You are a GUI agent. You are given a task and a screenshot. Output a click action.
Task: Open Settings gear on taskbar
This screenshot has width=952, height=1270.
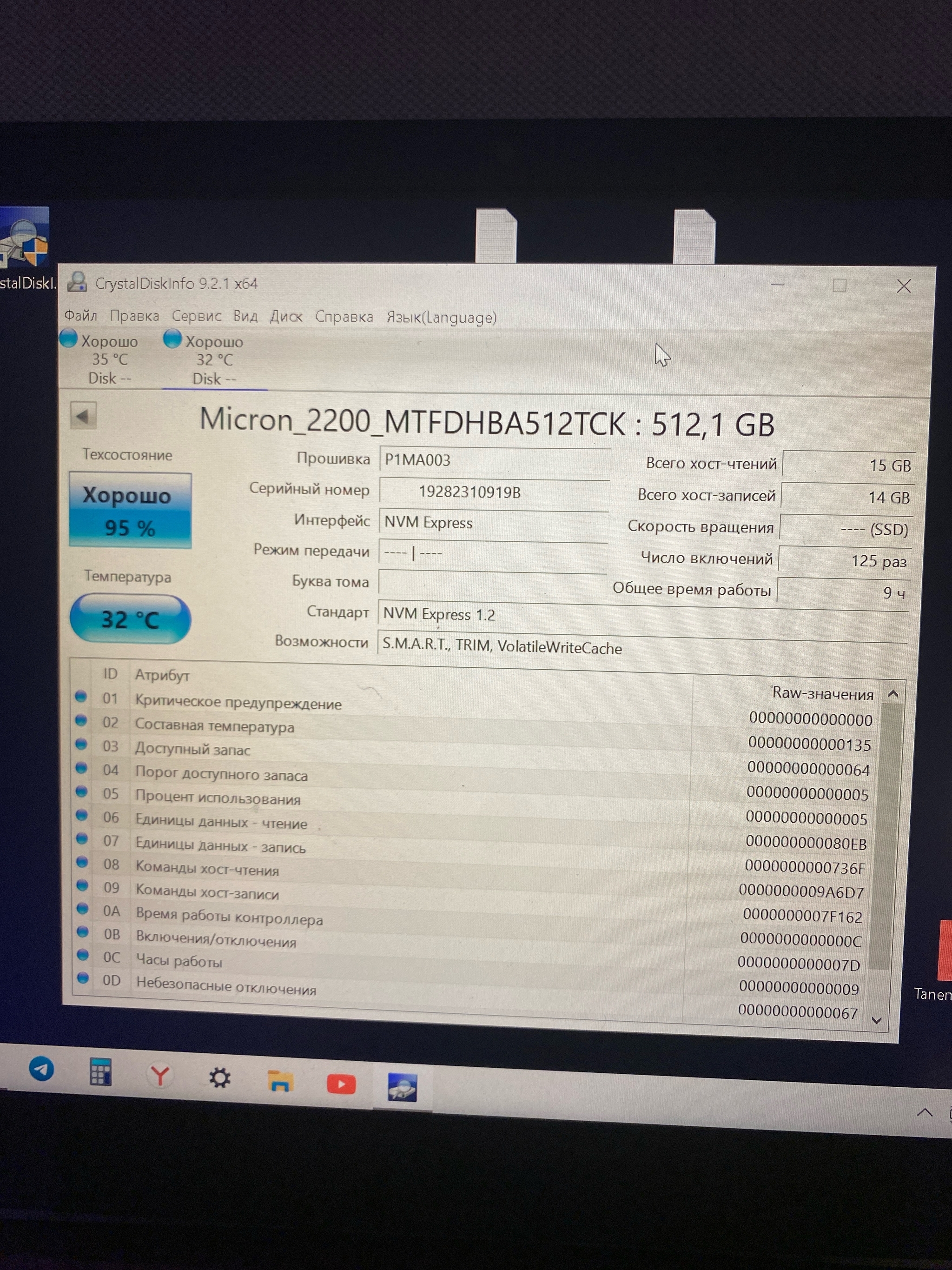pyautogui.click(x=219, y=1078)
